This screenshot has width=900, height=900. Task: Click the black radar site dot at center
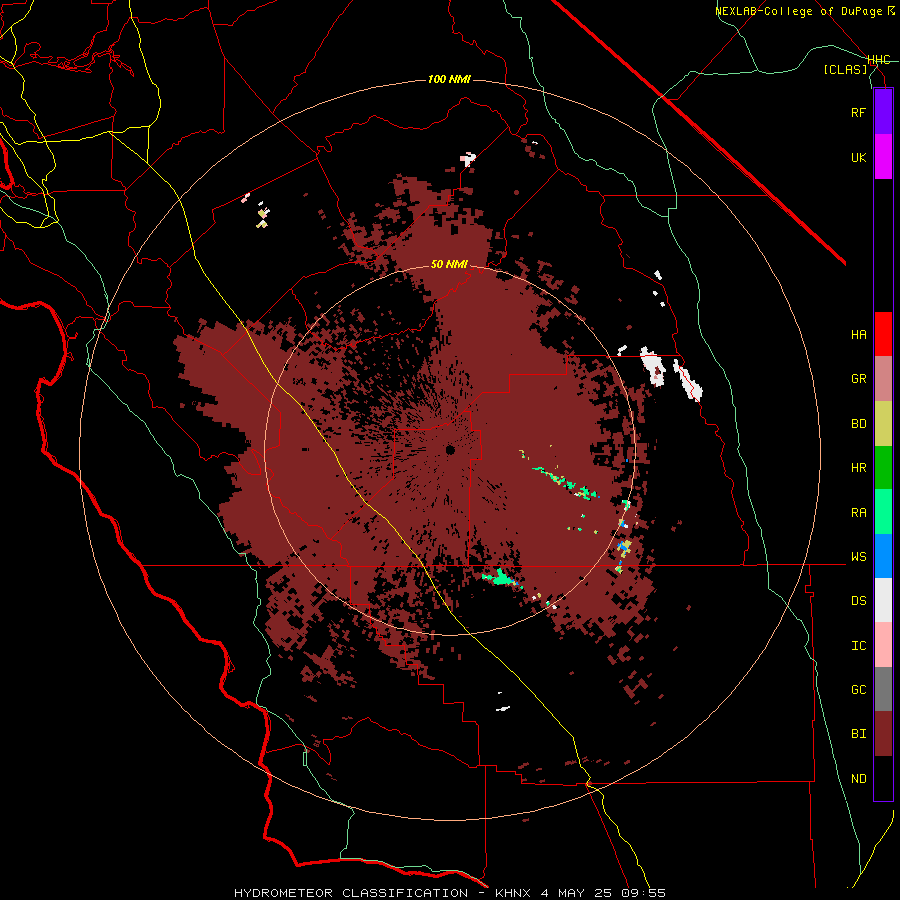450,449
